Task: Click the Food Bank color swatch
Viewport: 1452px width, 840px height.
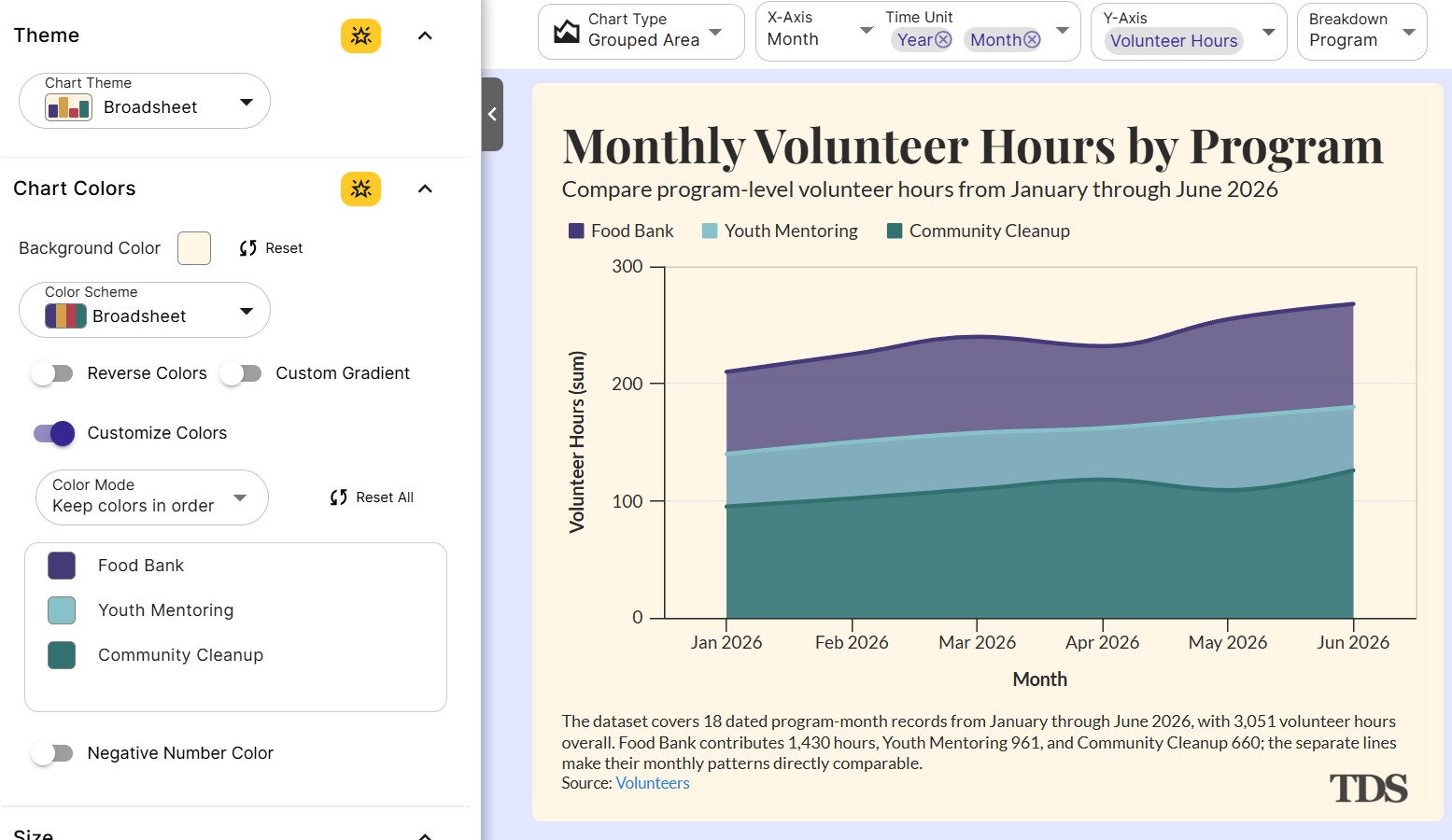Action: click(62, 566)
